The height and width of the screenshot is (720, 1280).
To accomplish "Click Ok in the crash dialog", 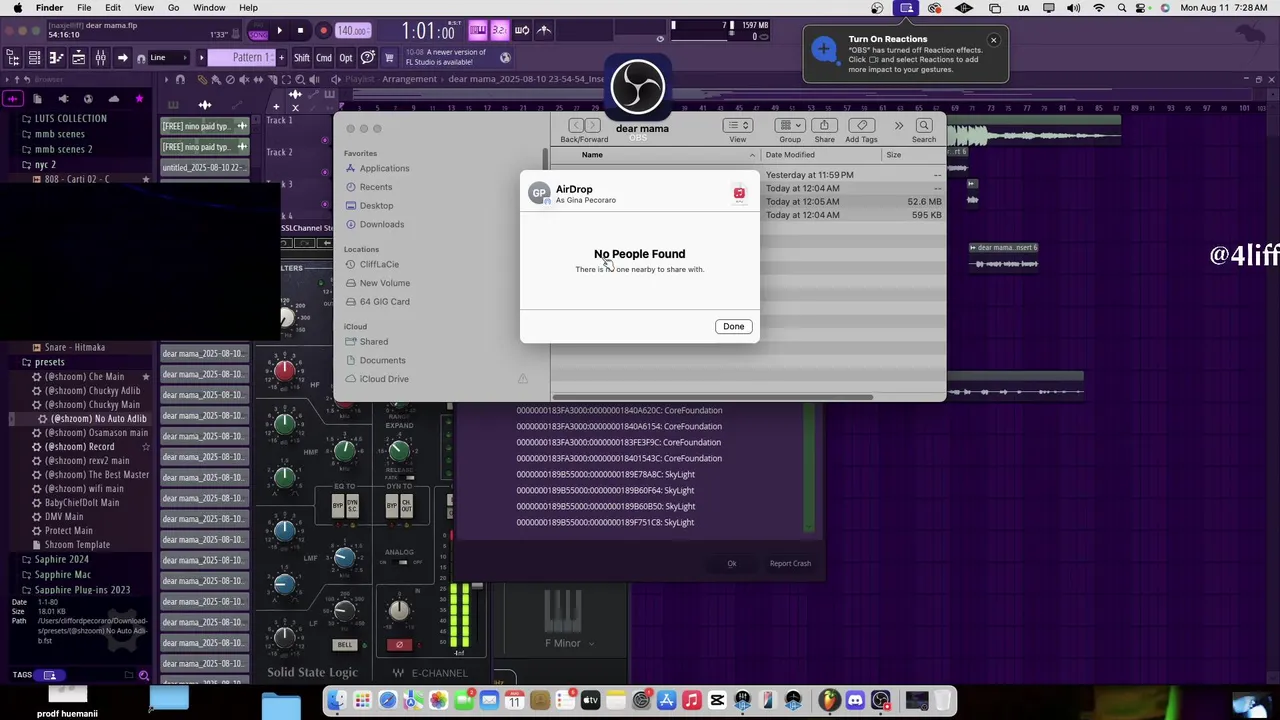I will (x=732, y=563).
